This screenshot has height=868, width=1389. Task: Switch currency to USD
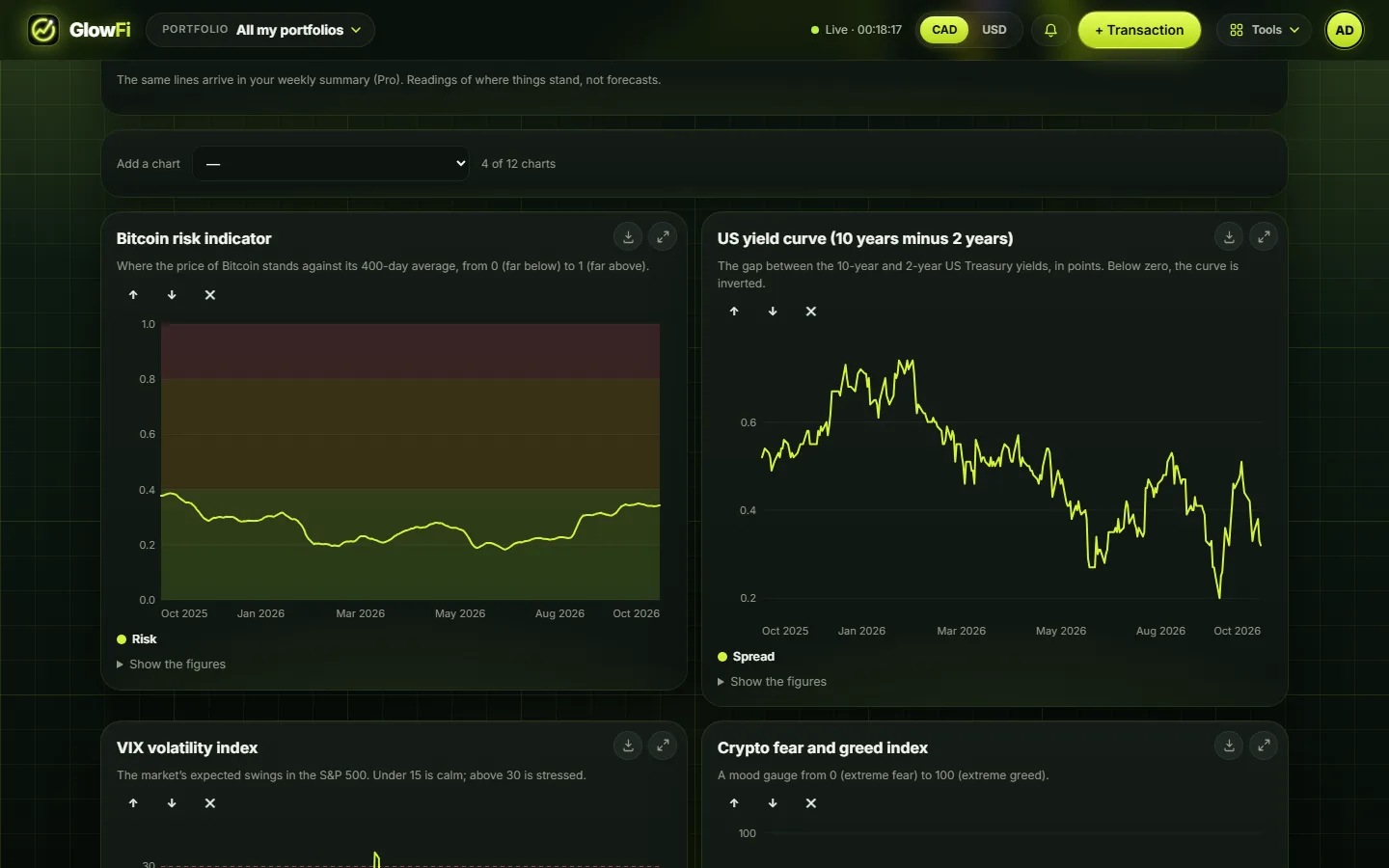[994, 30]
